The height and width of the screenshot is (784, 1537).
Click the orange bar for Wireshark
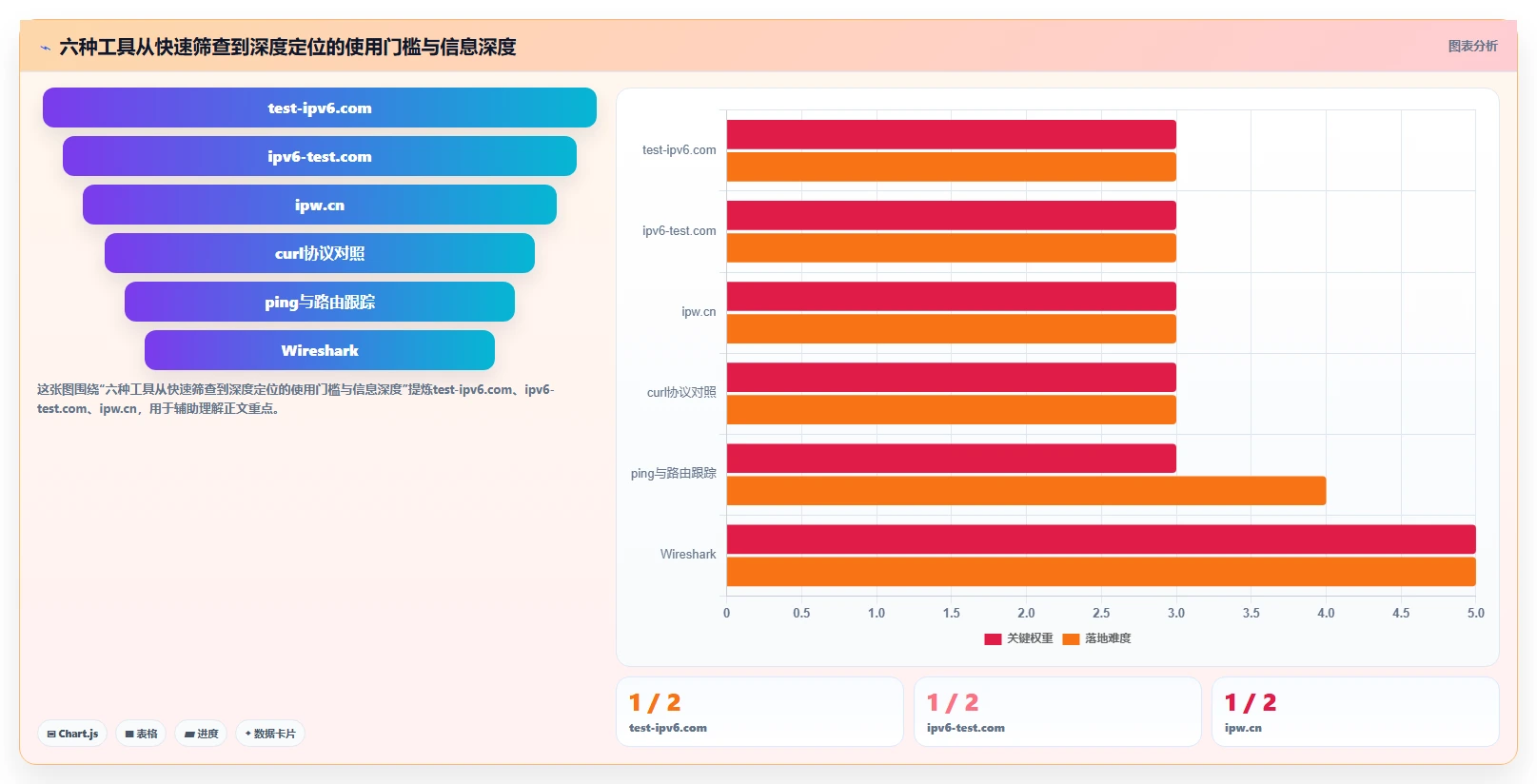[1101, 571]
